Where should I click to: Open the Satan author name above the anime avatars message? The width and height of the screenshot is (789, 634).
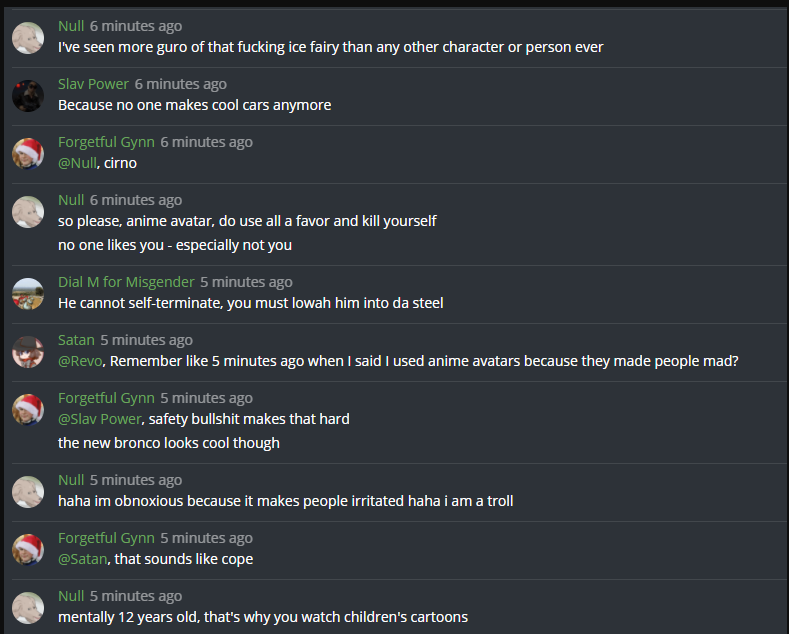click(x=76, y=340)
